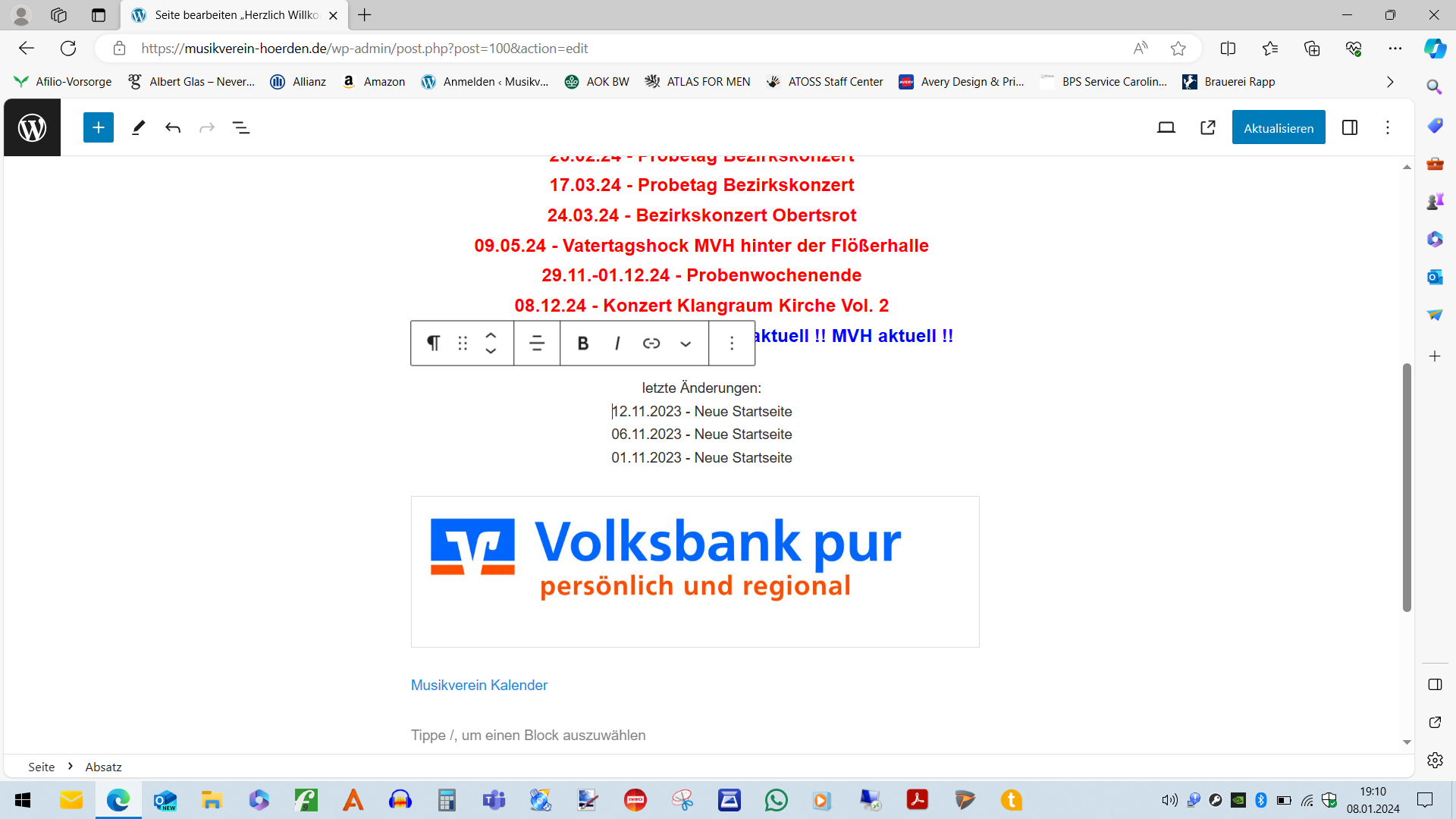Open the text alignment dropdown
The width and height of the screenshot is (1456, 819).
(537, 344)
